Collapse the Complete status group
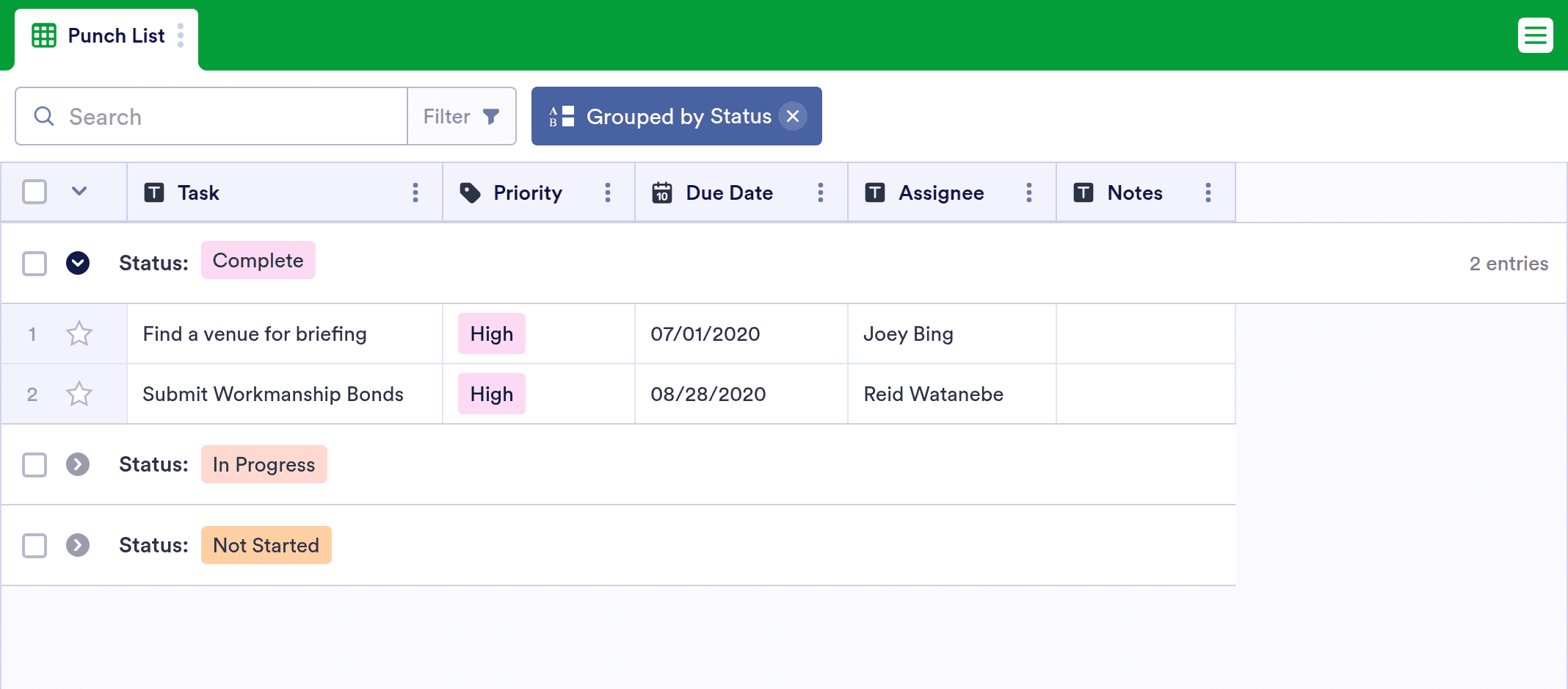 [78, 263]
